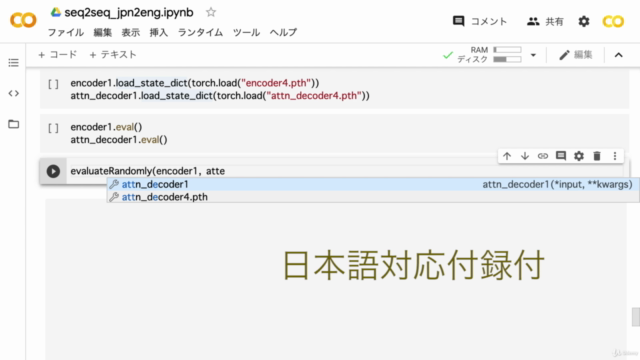Move cell up with the arrow icon
This screenshot has height=360, width=640.
tap(507, 156)
